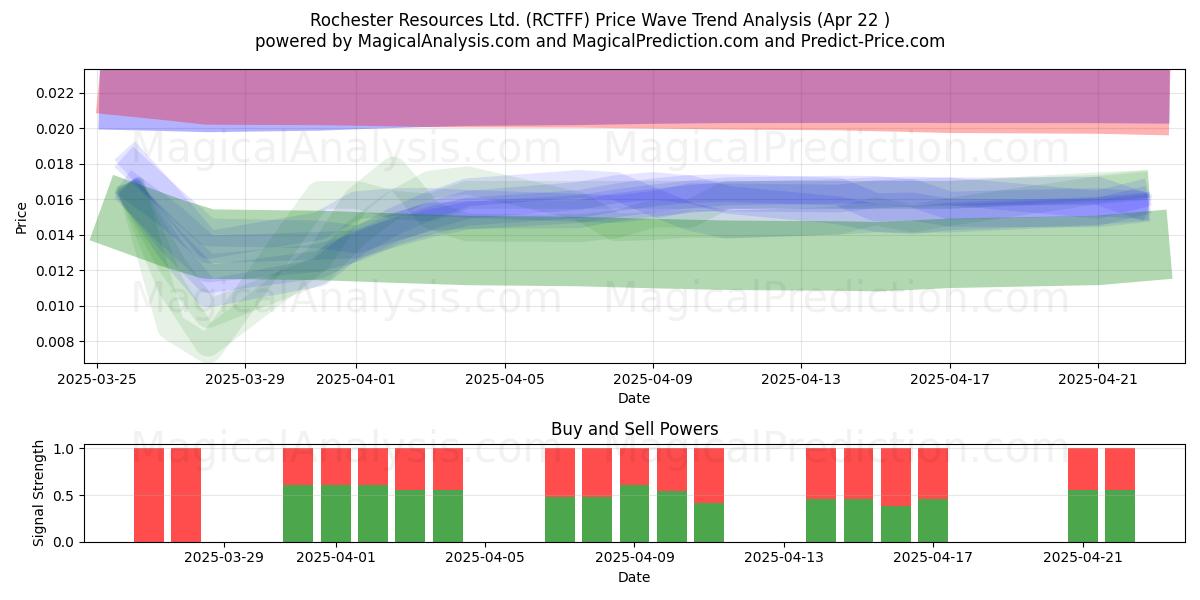Click the 'Price' y-axis label
The height and width of the screenshot is (600, 1200).
coord(22,217)
